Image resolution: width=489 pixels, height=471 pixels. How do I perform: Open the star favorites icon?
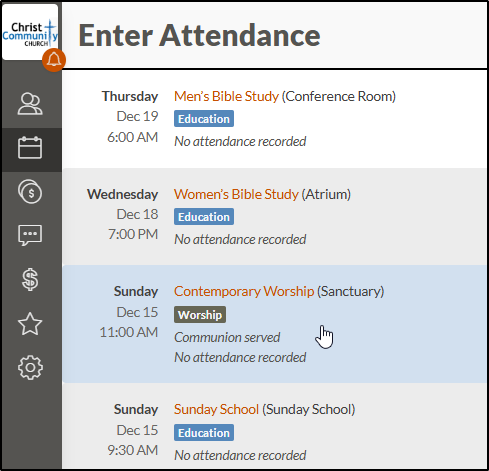pyautogui.click(x=30, y=324)
